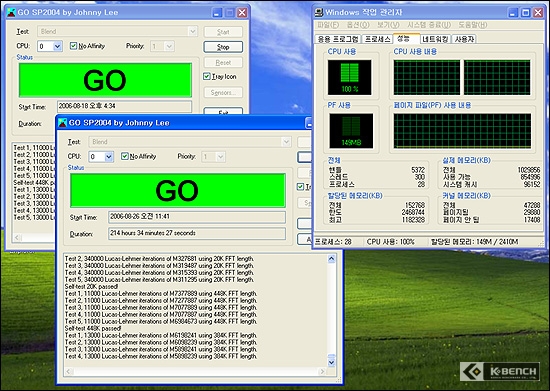Screen dimensions: 550x391
Task: Click the 스레드 count 300 value
Action: 420,177
